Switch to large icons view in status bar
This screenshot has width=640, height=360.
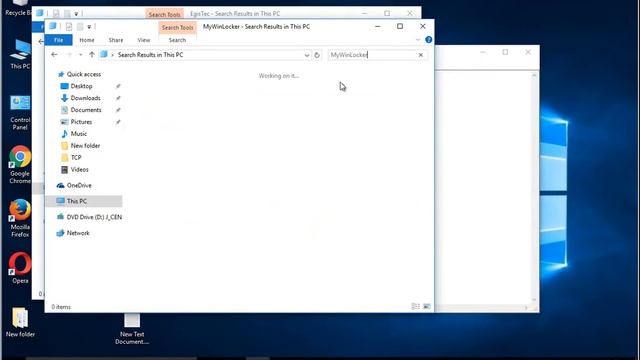tap(427, 306)
